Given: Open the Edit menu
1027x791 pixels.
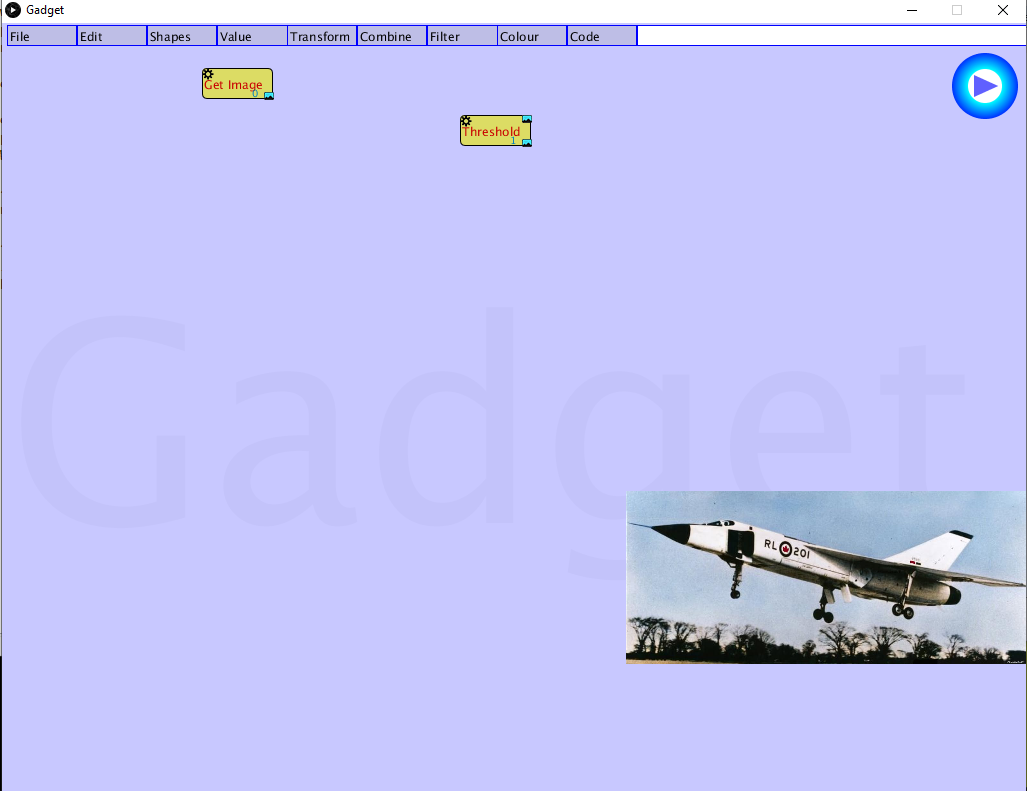Looking at the screenshot, I should (x=112, y=37).
